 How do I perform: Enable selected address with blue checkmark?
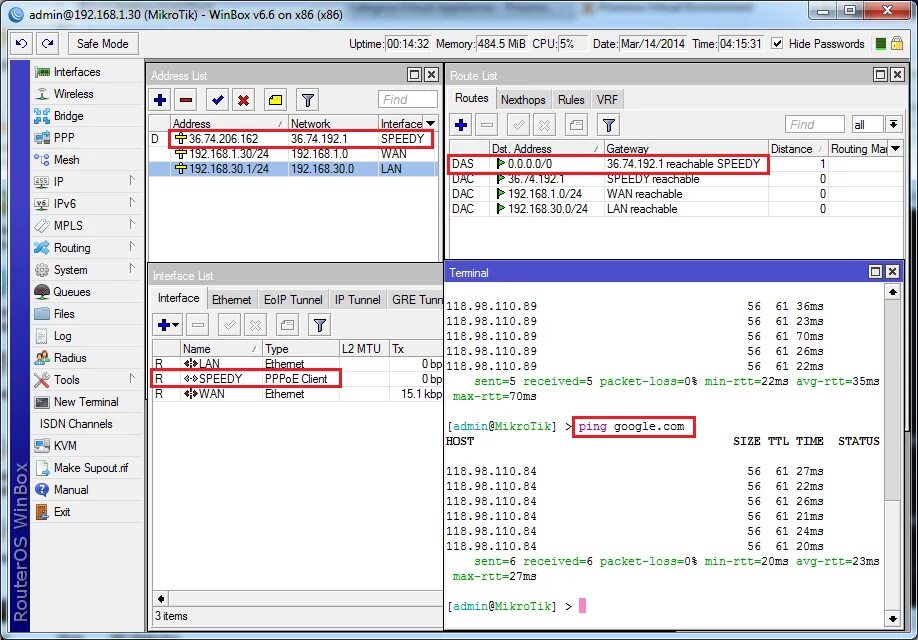click(x=218, y=100)
